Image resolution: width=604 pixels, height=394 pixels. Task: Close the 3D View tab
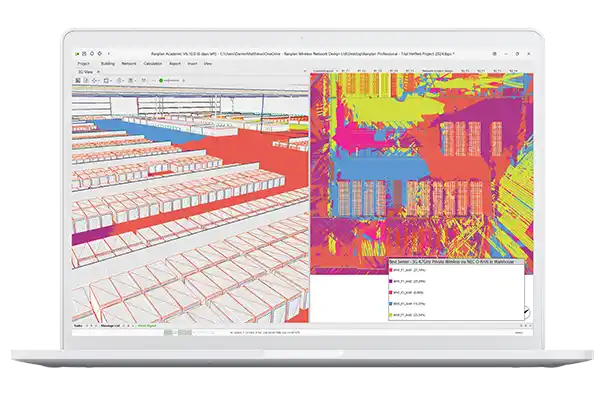(98, 72)
